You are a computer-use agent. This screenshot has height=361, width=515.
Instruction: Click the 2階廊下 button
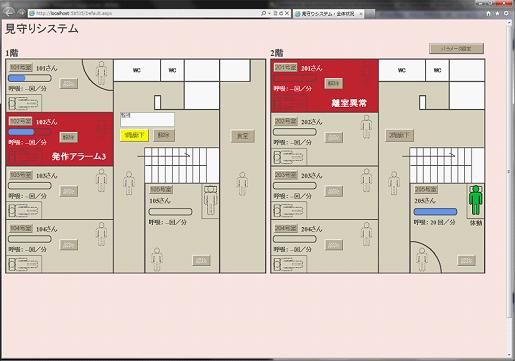coord(399,135)
